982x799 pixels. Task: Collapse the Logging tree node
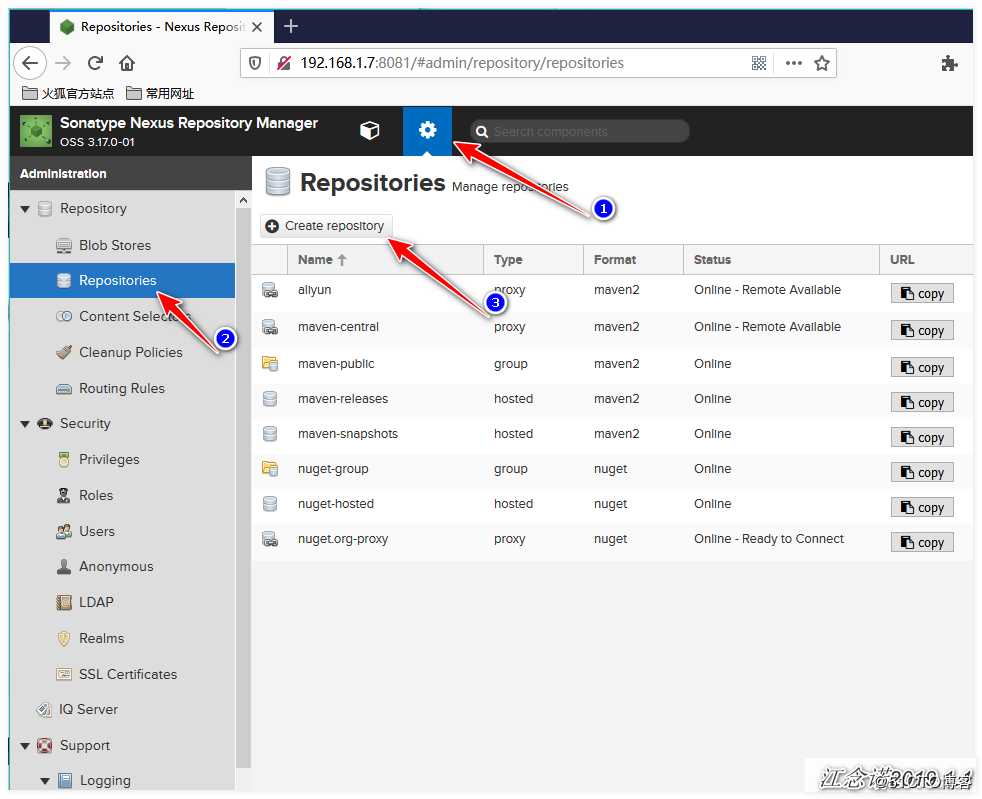pyautogui.click(x=45, y=781)
